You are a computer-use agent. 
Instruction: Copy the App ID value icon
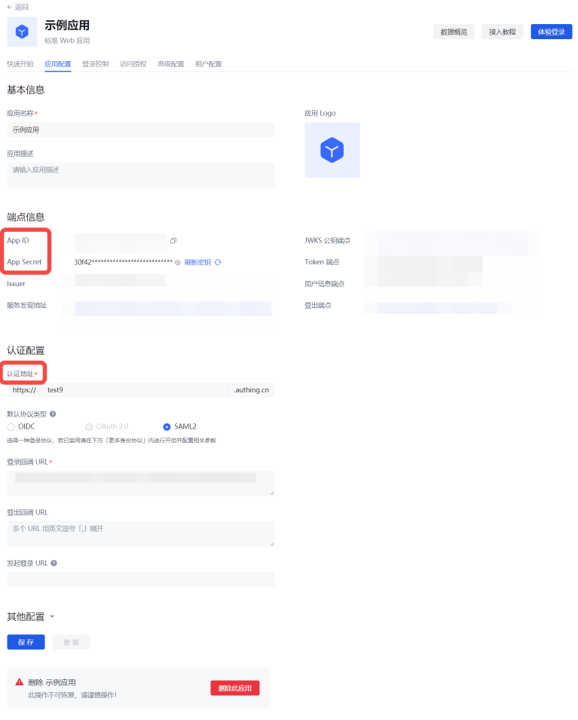pyautogui.click(x=173, y=241)
